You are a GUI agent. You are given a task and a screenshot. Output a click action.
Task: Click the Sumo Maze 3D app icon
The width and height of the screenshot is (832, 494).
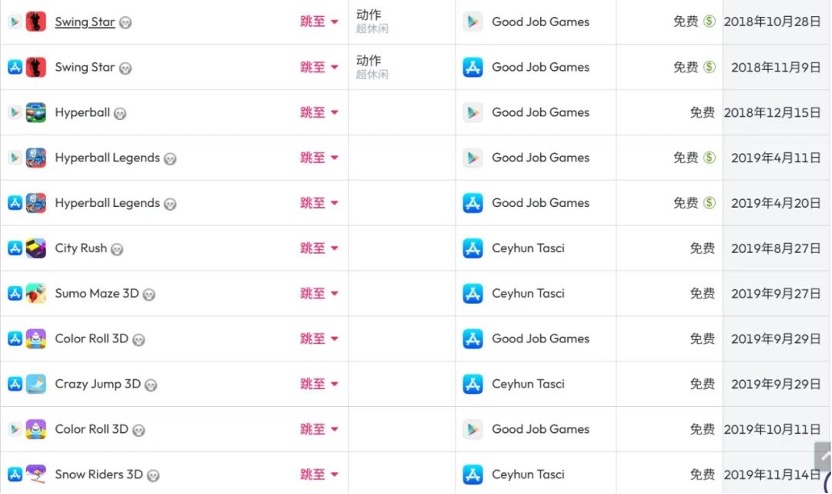coord(36,294)
